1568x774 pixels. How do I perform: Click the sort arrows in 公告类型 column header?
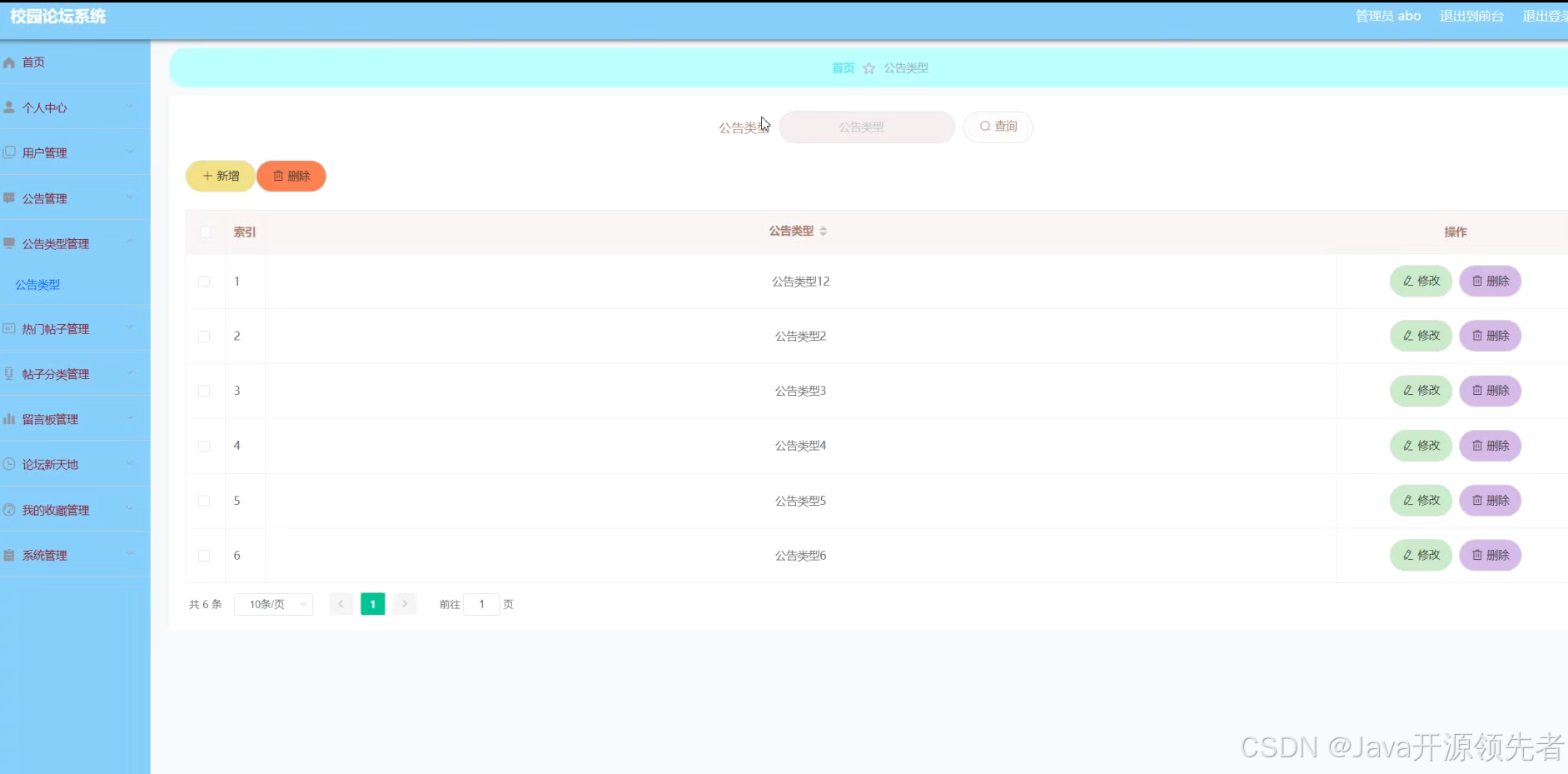(823, 231)
